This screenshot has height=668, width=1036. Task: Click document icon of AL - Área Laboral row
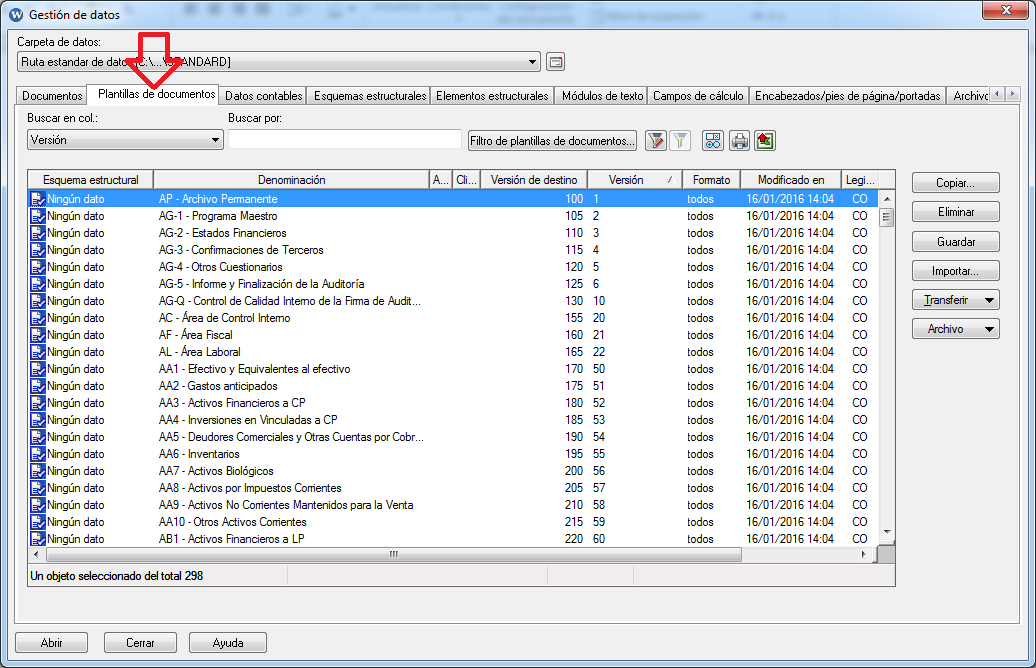point(38,352)
